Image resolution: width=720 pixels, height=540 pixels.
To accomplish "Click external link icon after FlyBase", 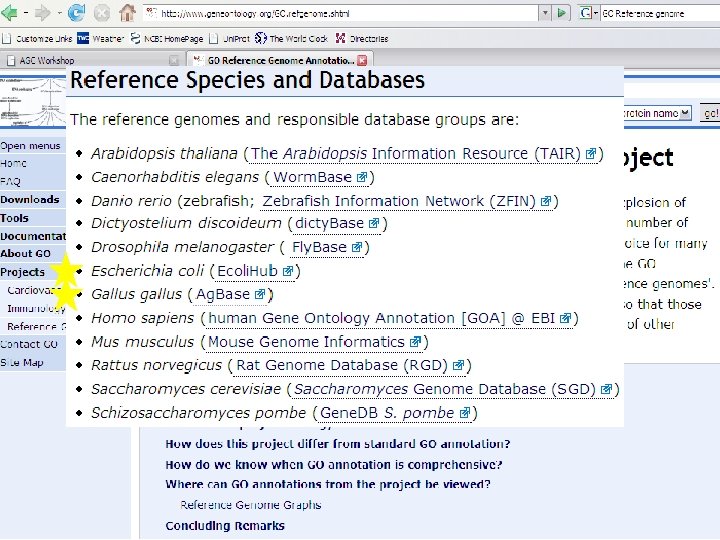I will point(357,248).
